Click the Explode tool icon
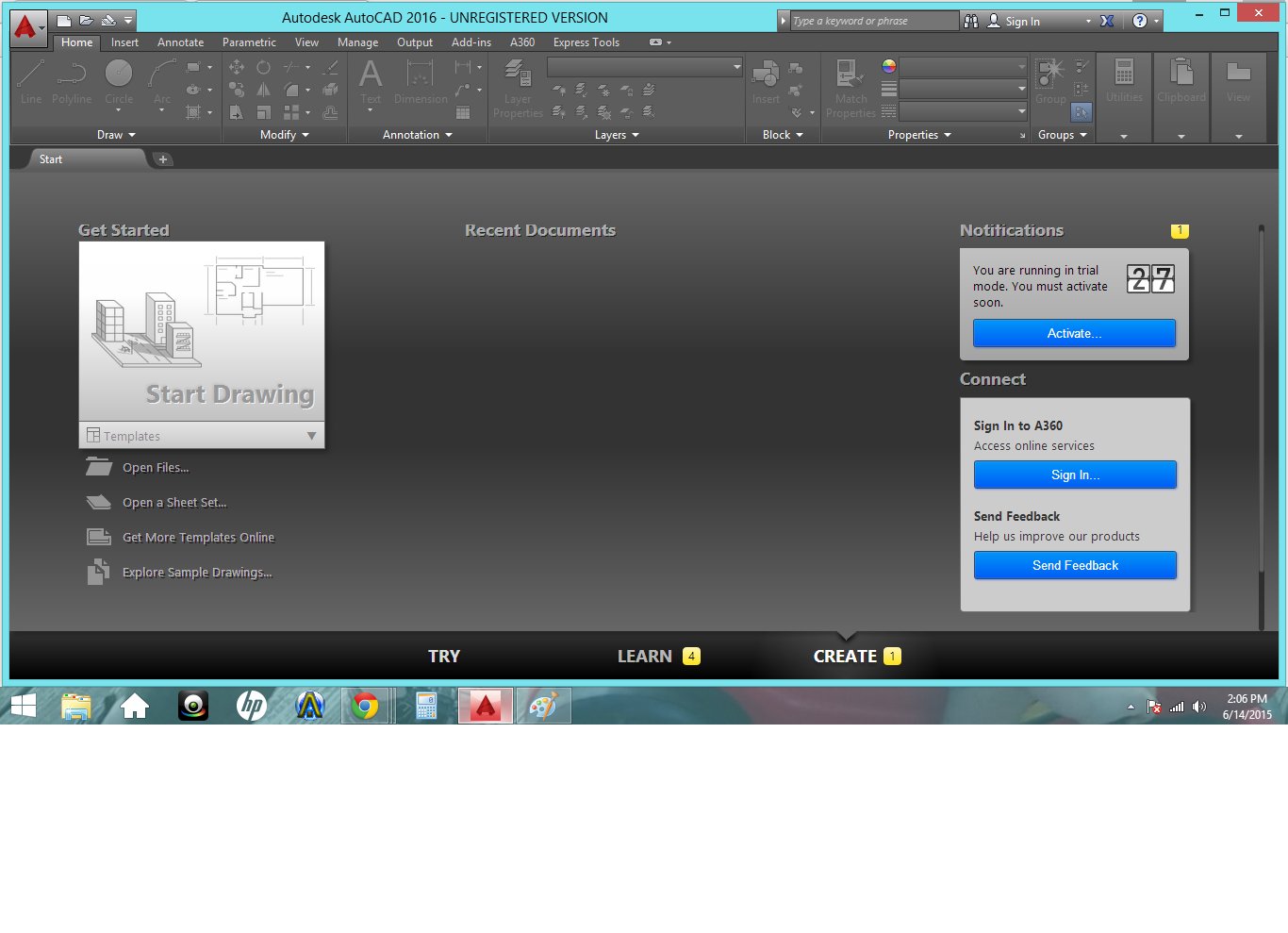Image resolution: width=1288 pixels, height=933 pixels. (330, 90)
